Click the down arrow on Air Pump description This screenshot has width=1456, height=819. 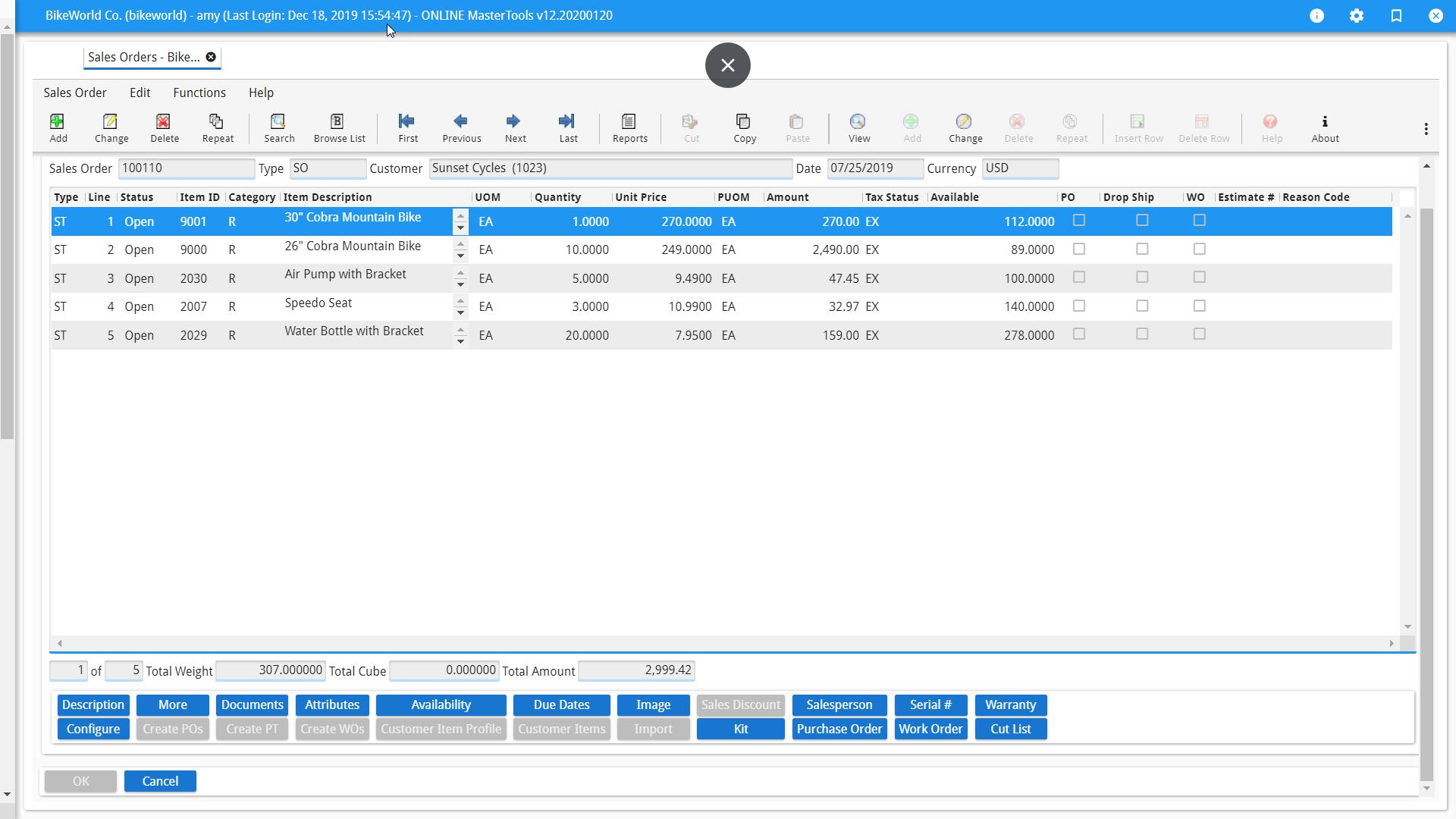[x=460, y=284]
